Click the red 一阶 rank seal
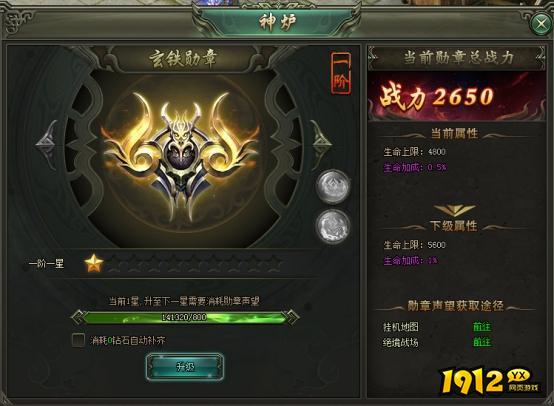554x406 pixels. (341, 73)
